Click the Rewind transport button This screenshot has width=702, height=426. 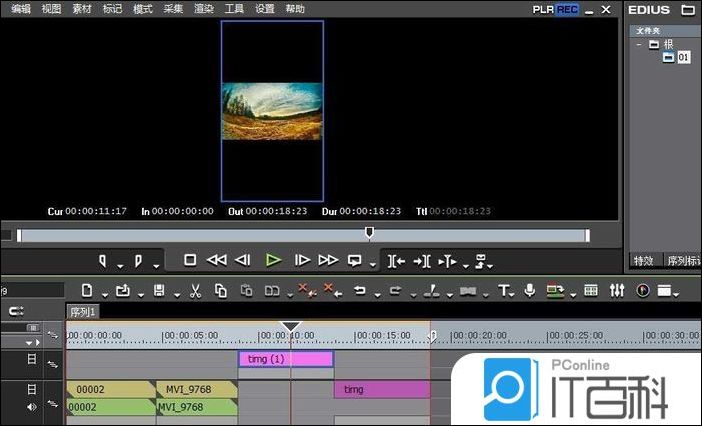tap(217, 260)
